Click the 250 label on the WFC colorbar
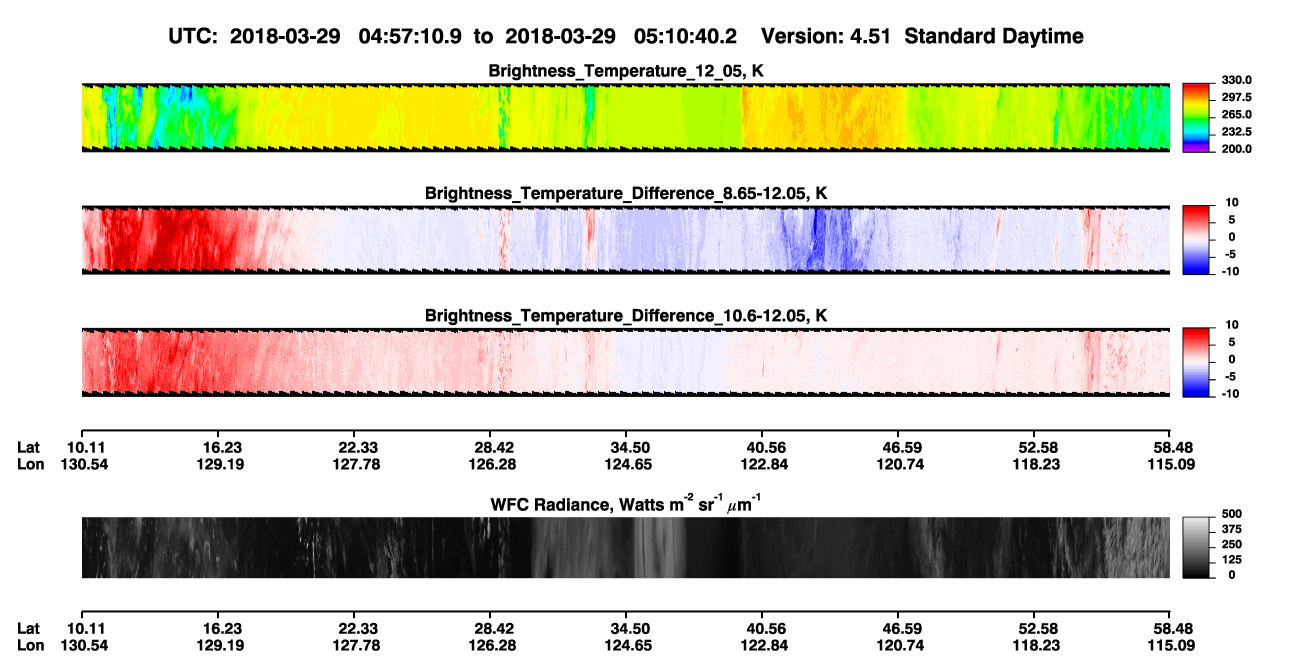The image size is (1300, 667). 1231,545
